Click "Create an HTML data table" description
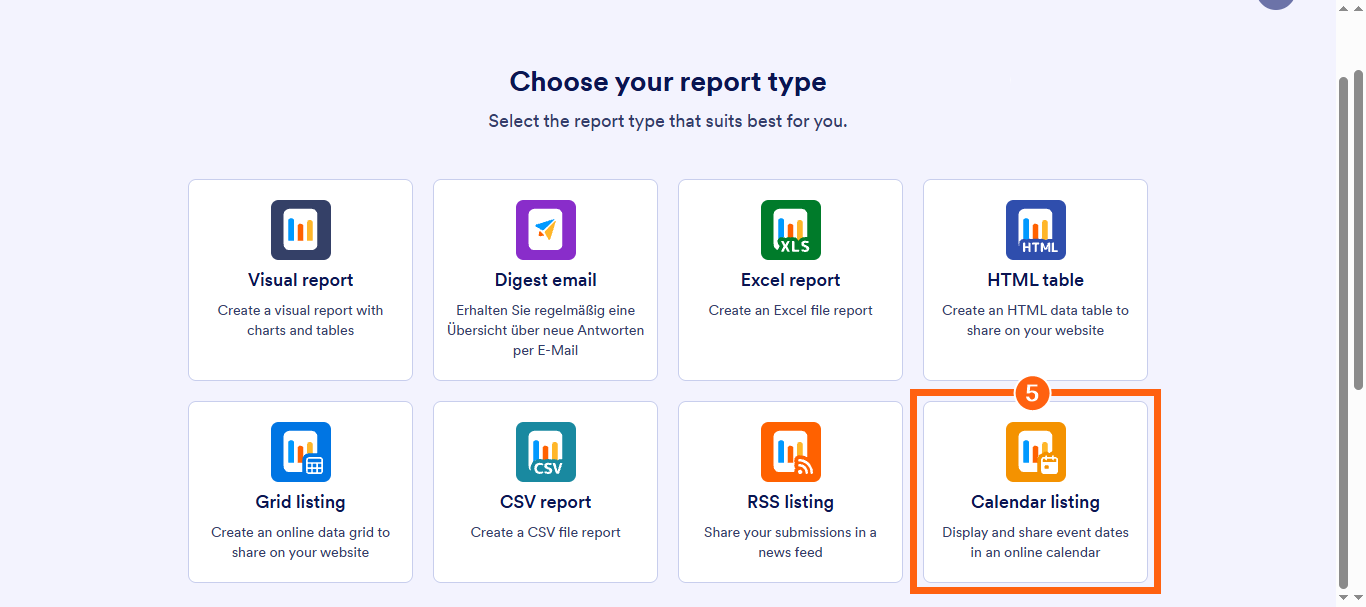 coord(1036,320)
